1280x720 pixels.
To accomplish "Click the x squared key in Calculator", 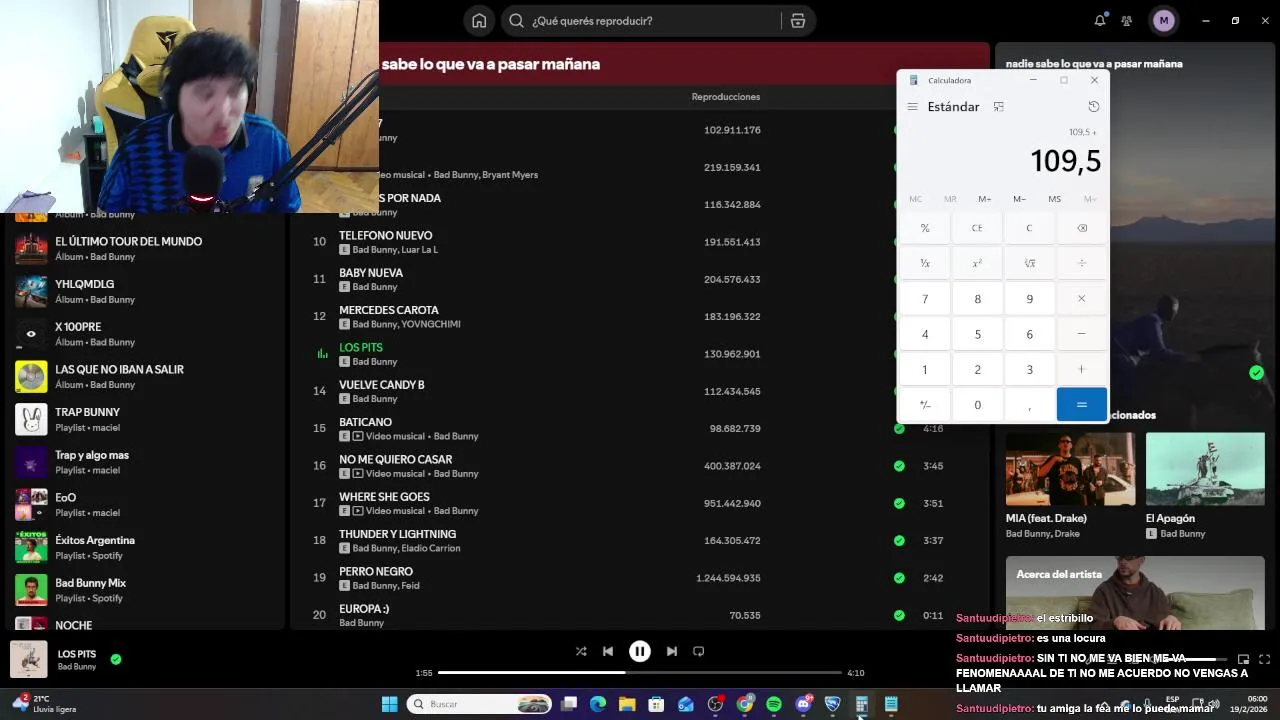I will pyautogui.click(x=977, y=263).
